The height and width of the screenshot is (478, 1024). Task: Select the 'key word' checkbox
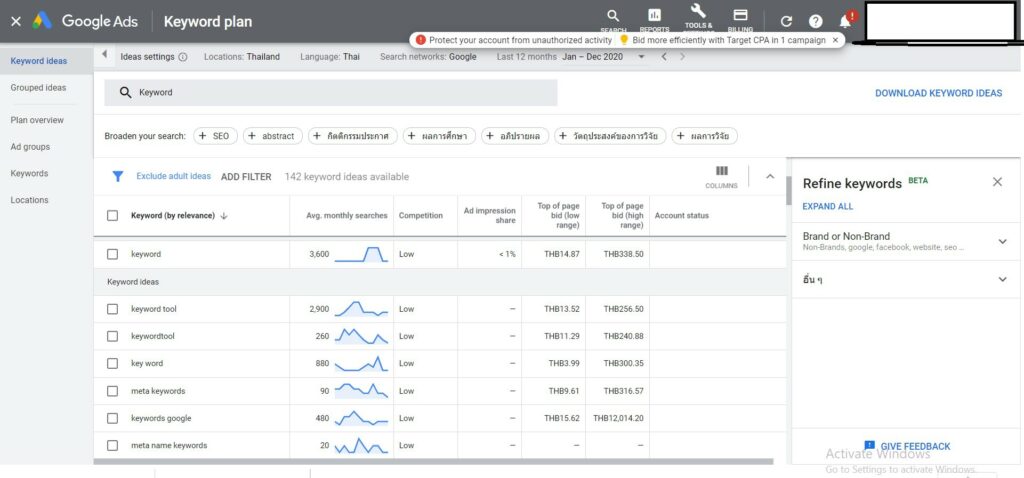click(x=112, y=363)
